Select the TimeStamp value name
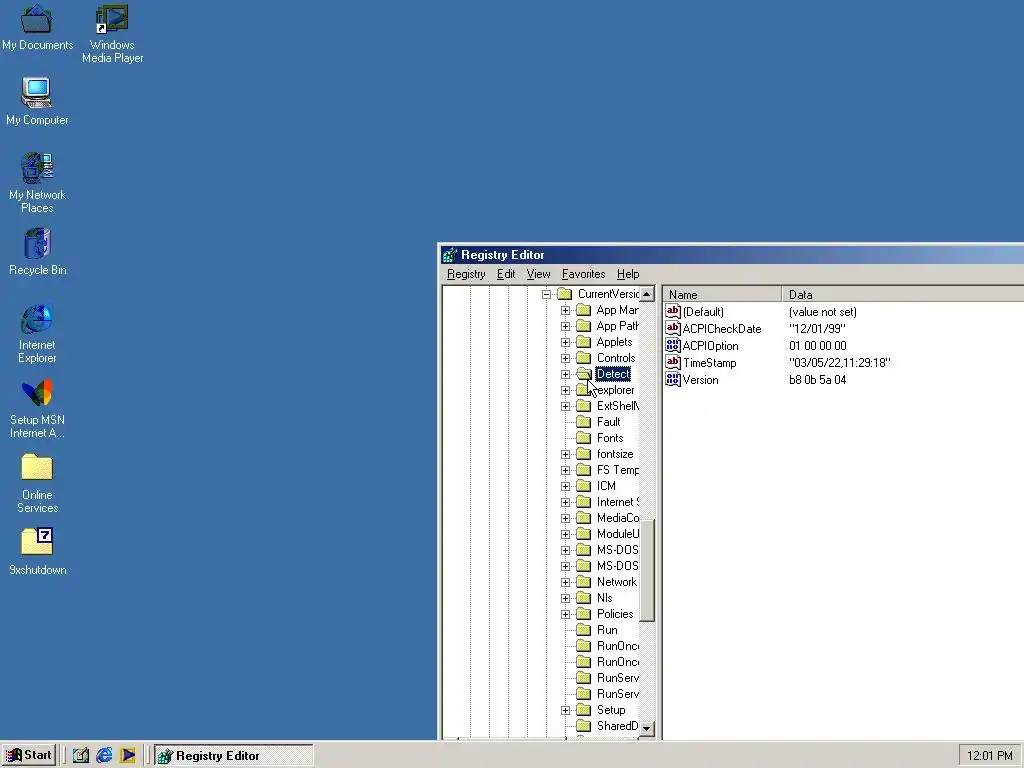 point(709,362)
